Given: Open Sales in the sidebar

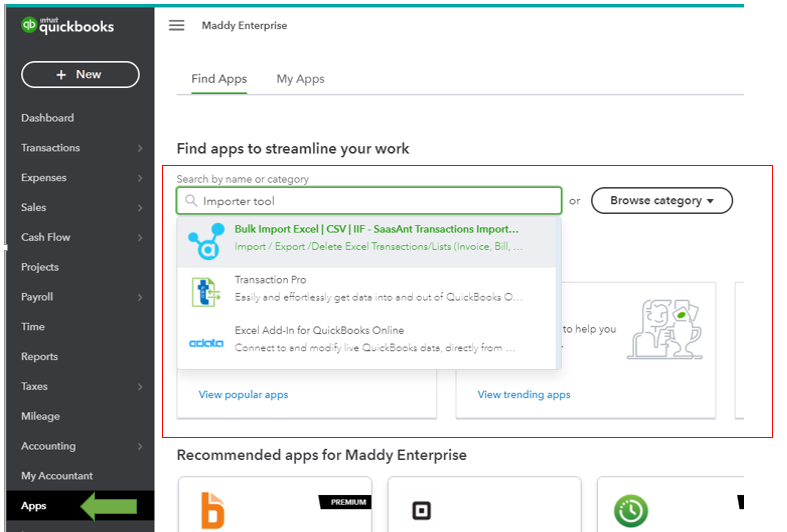Looking at the screenshot, I should [x=34, y=207].
